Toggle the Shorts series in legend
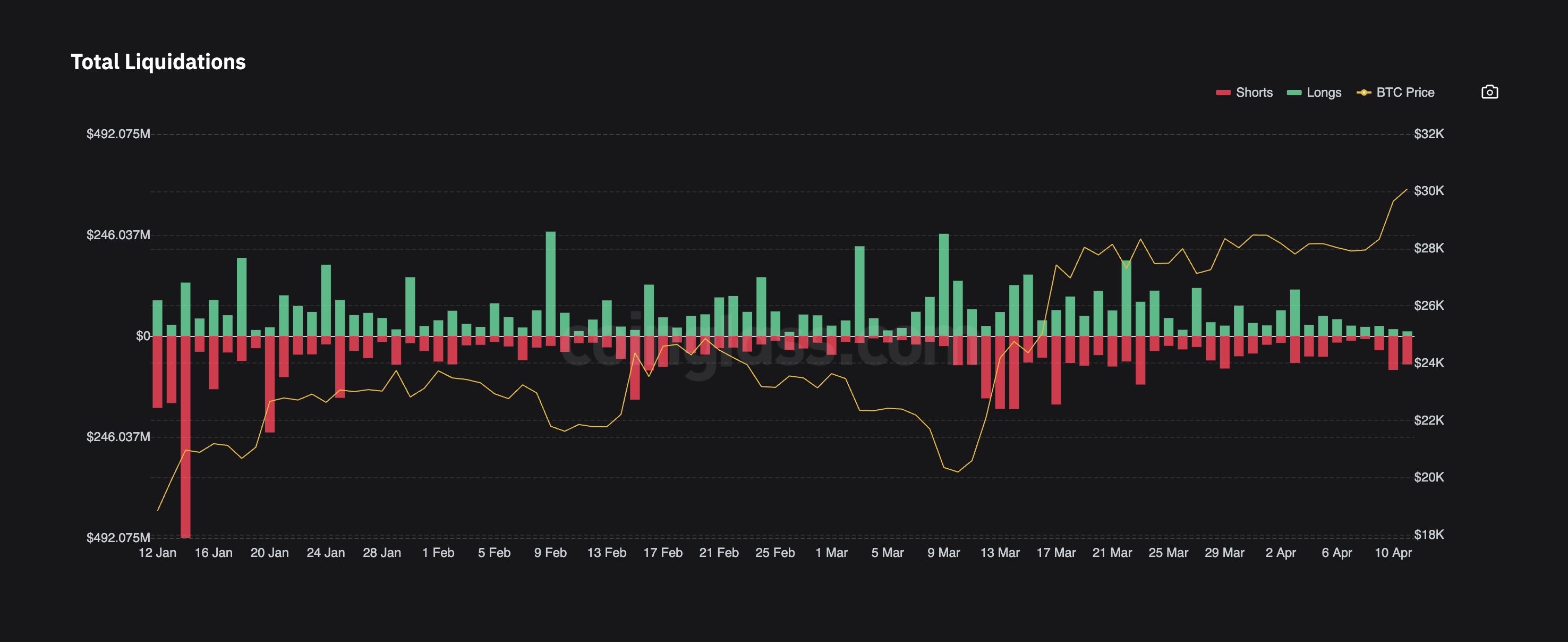The width and height of the screenshot is (1568, 642). pyautogui.click(x=1244, y=92)
